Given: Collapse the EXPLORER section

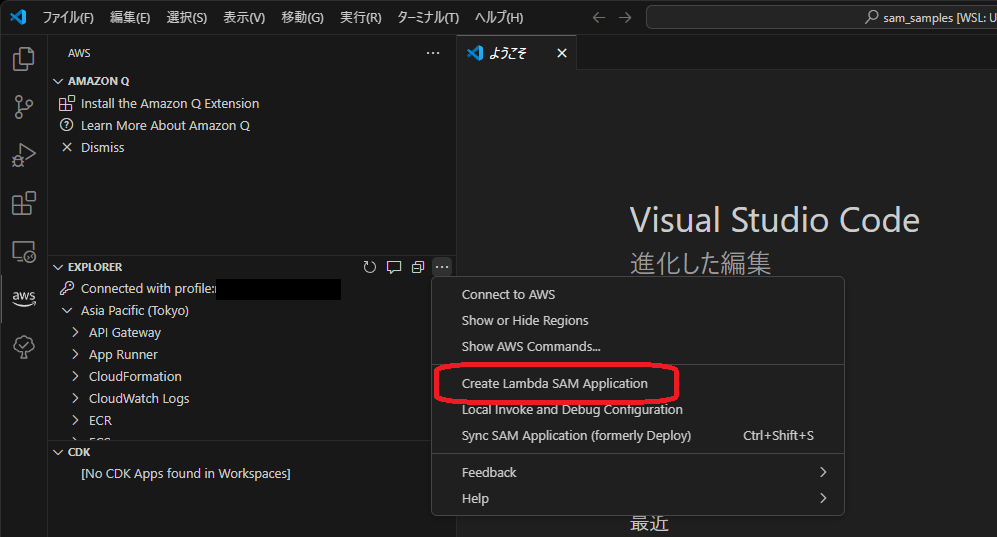Looking at the screenshot, I should pos(58,267).
